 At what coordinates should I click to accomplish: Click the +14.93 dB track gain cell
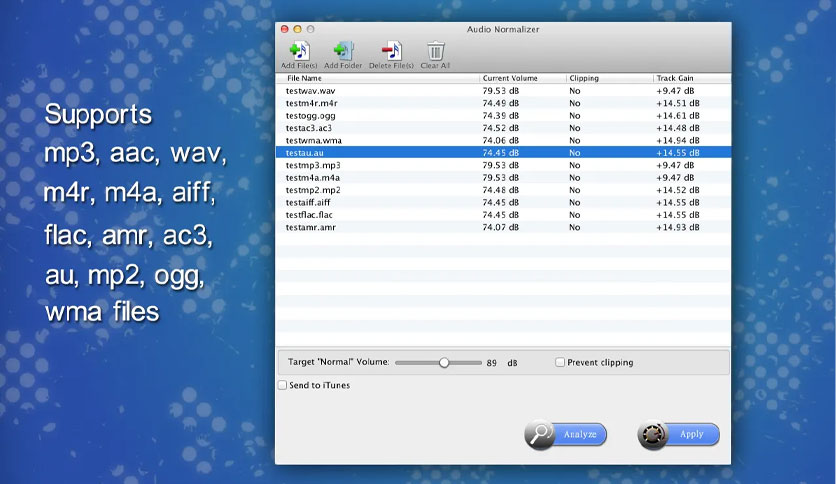click(678, 227)
